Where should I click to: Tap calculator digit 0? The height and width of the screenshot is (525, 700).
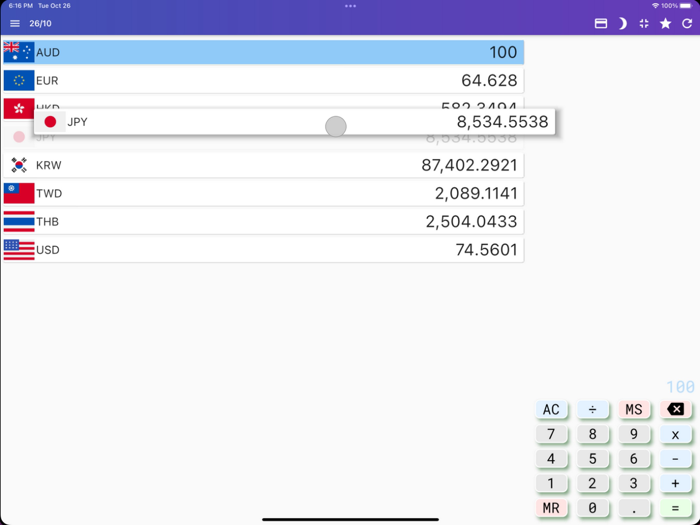click(x=592, y=508)
